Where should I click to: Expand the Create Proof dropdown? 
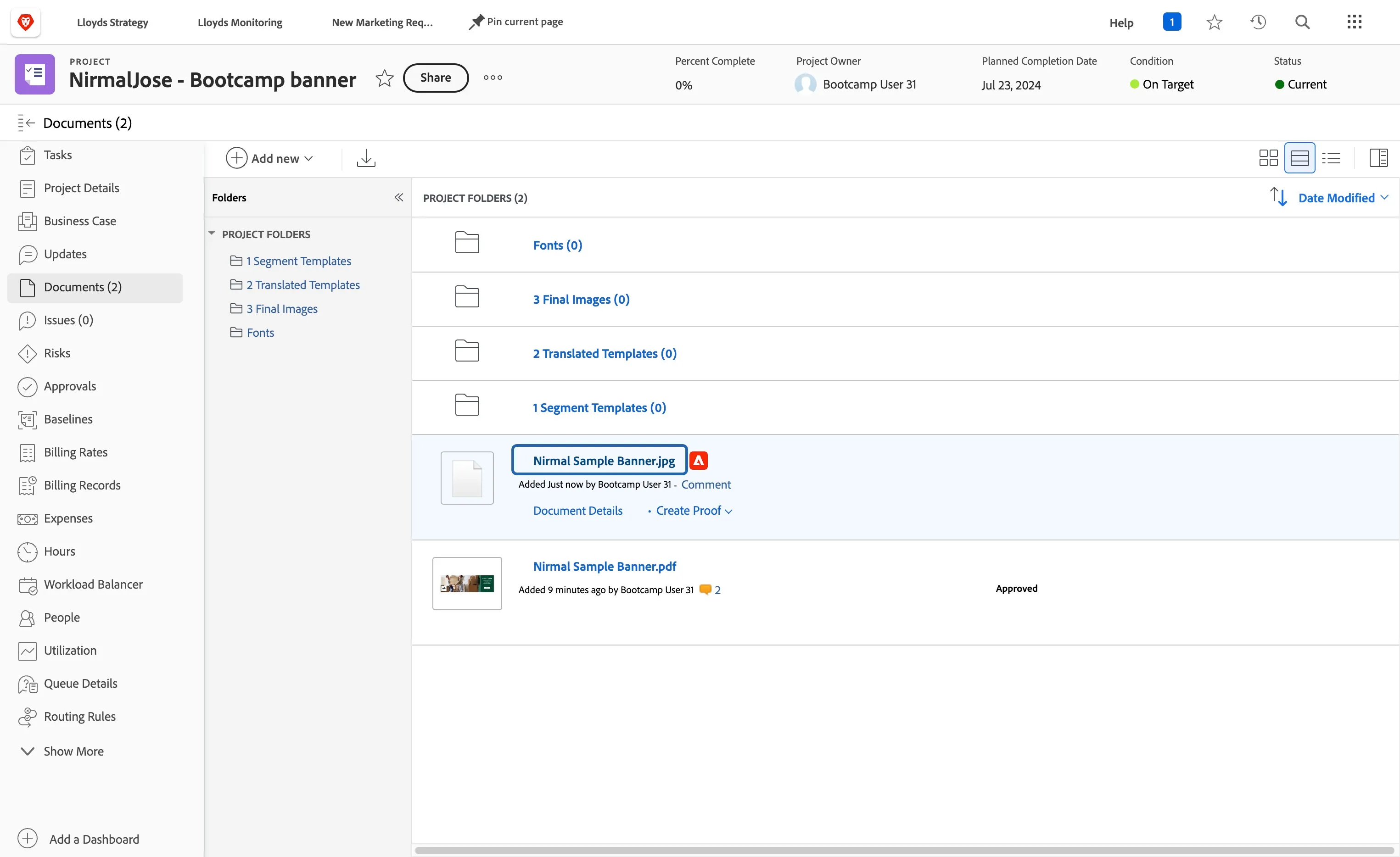(694, 511)
